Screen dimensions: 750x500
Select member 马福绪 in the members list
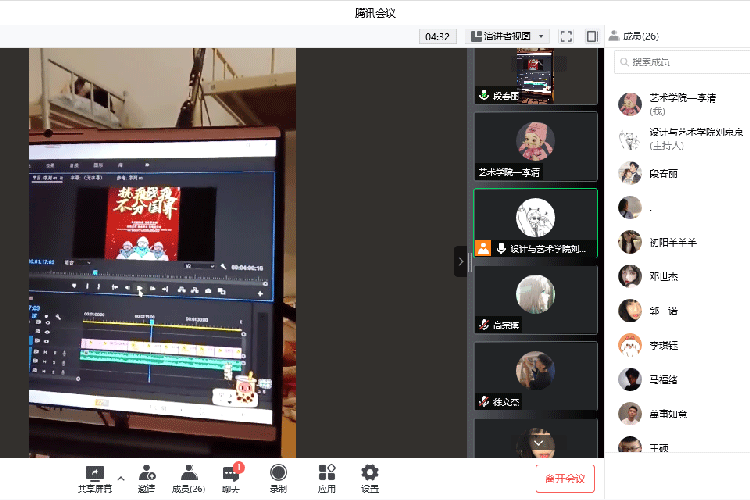tap(663, 379)
